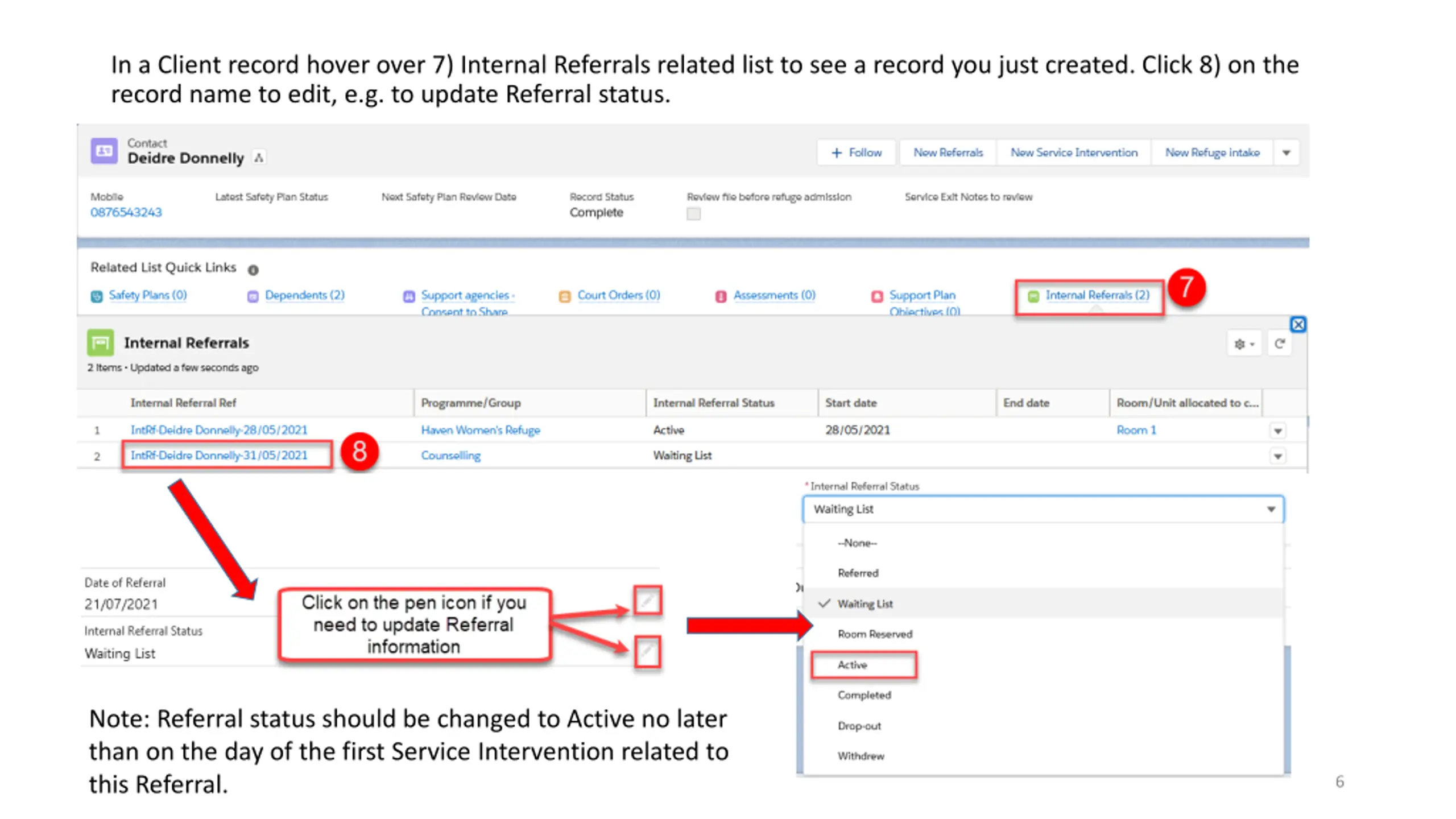The width and height of the screenshot is (1456, 819).
Task: Refresh the Internal Referrals list
Action: pyautogui.click(x=1280, y=344)
